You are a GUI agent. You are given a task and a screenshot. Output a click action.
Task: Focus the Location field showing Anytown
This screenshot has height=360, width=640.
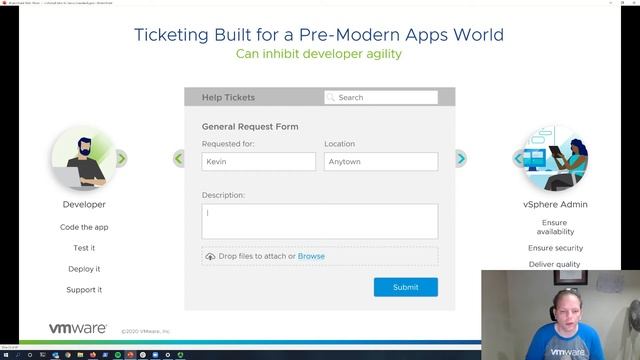381,162
